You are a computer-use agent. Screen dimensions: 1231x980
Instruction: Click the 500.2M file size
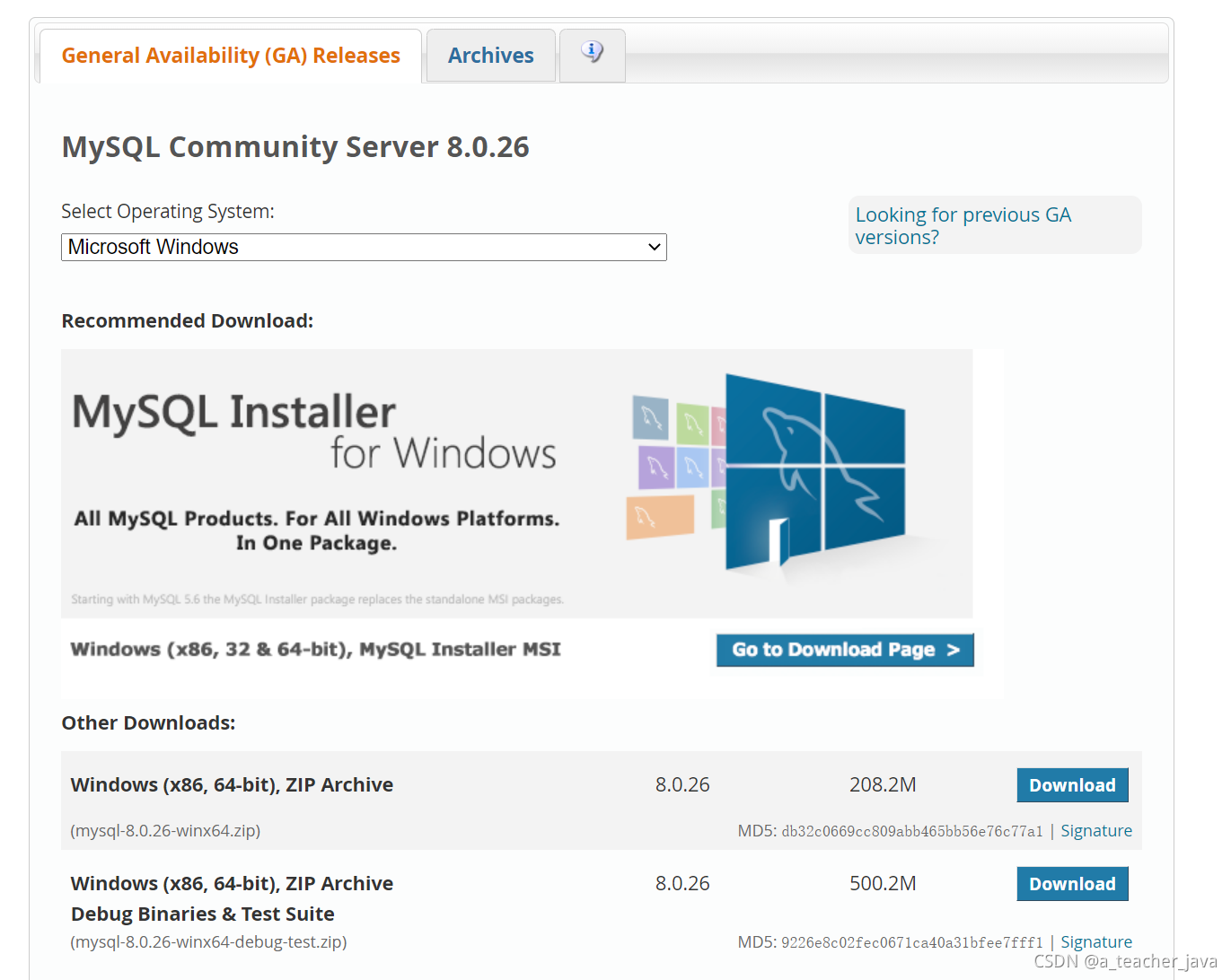[x=883, y=884]
